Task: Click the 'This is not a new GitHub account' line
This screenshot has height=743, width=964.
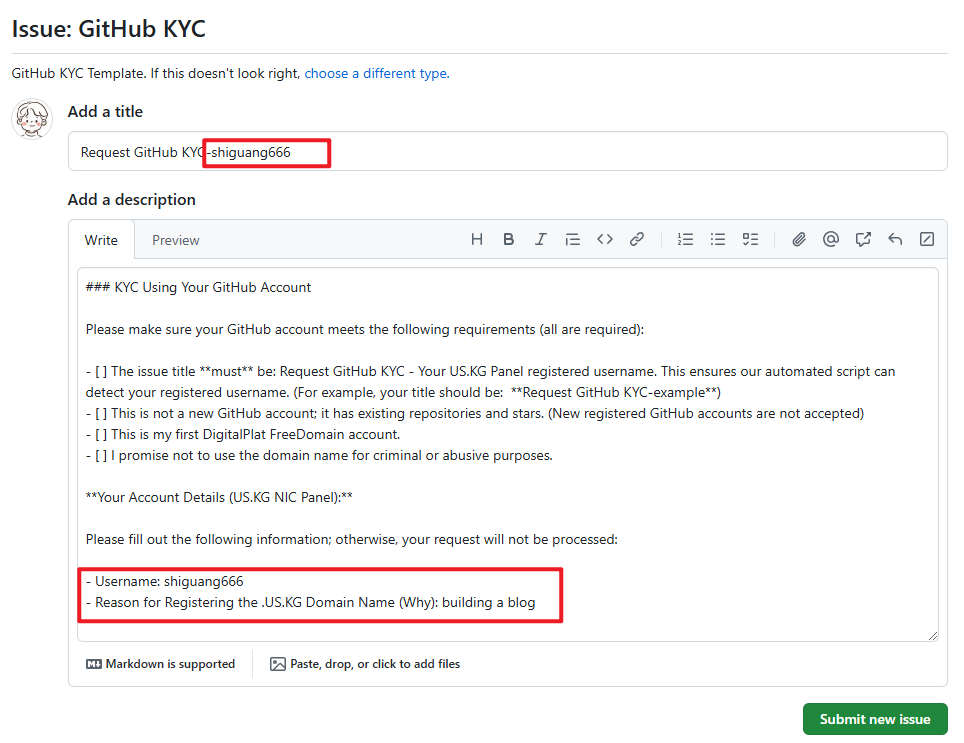Action: click(x=475, y=414)
